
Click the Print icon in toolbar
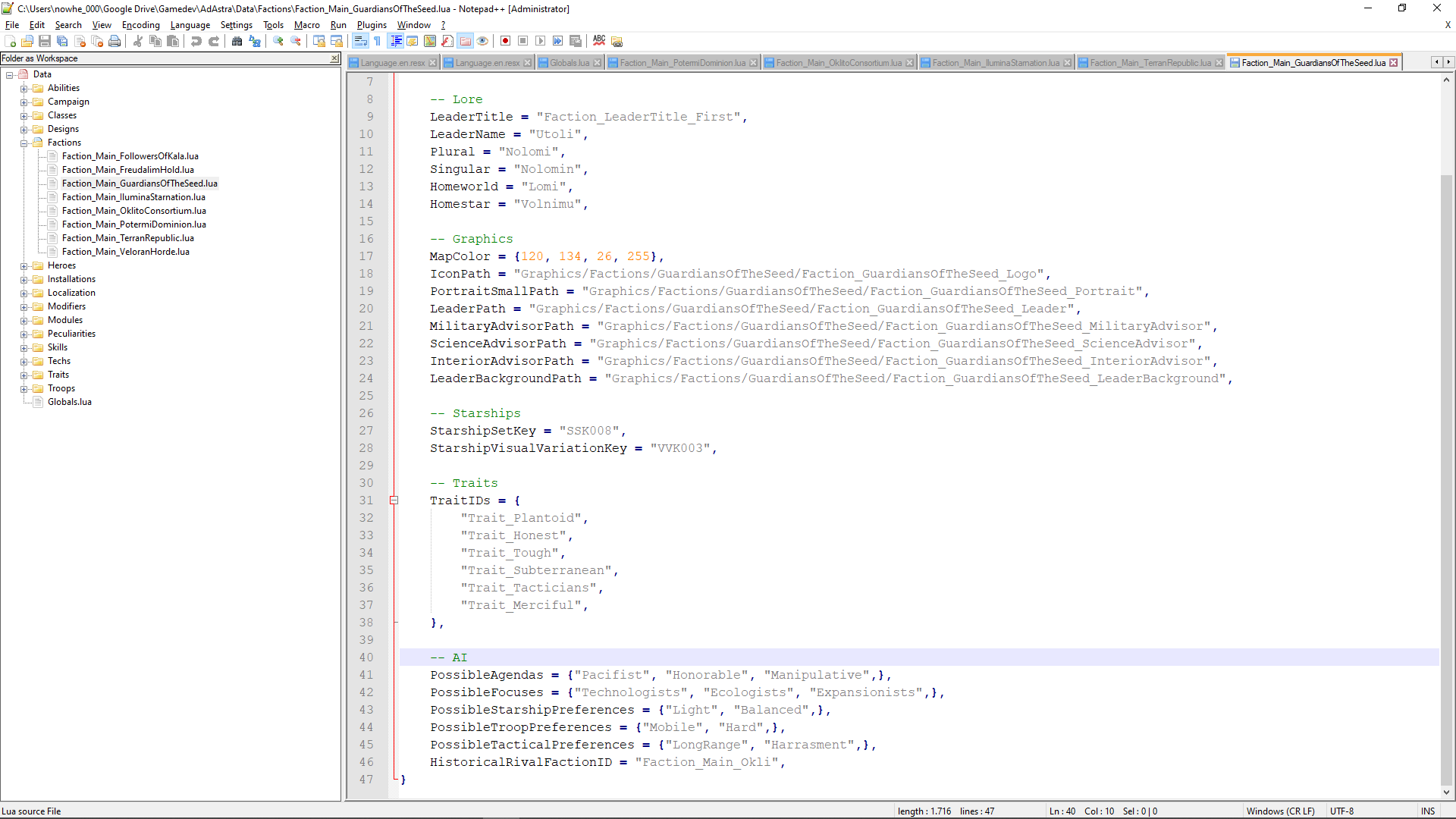click(x=115, y=41)
